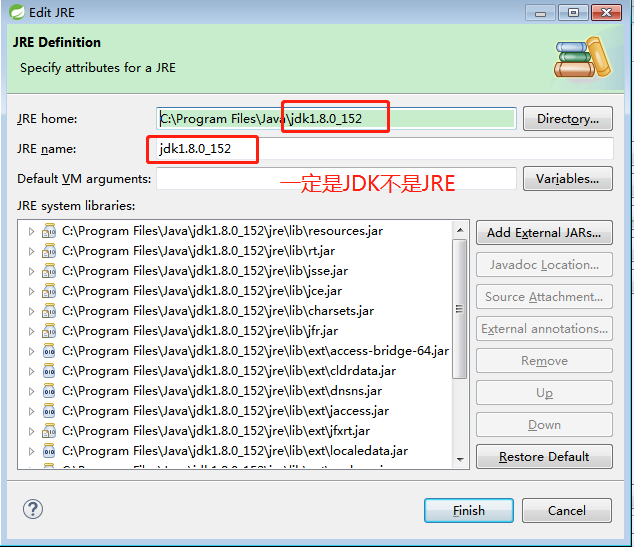Click the Spring leaf icon in the title bar
The height and width of the screenshot is (547, 634).
[17, 12]
